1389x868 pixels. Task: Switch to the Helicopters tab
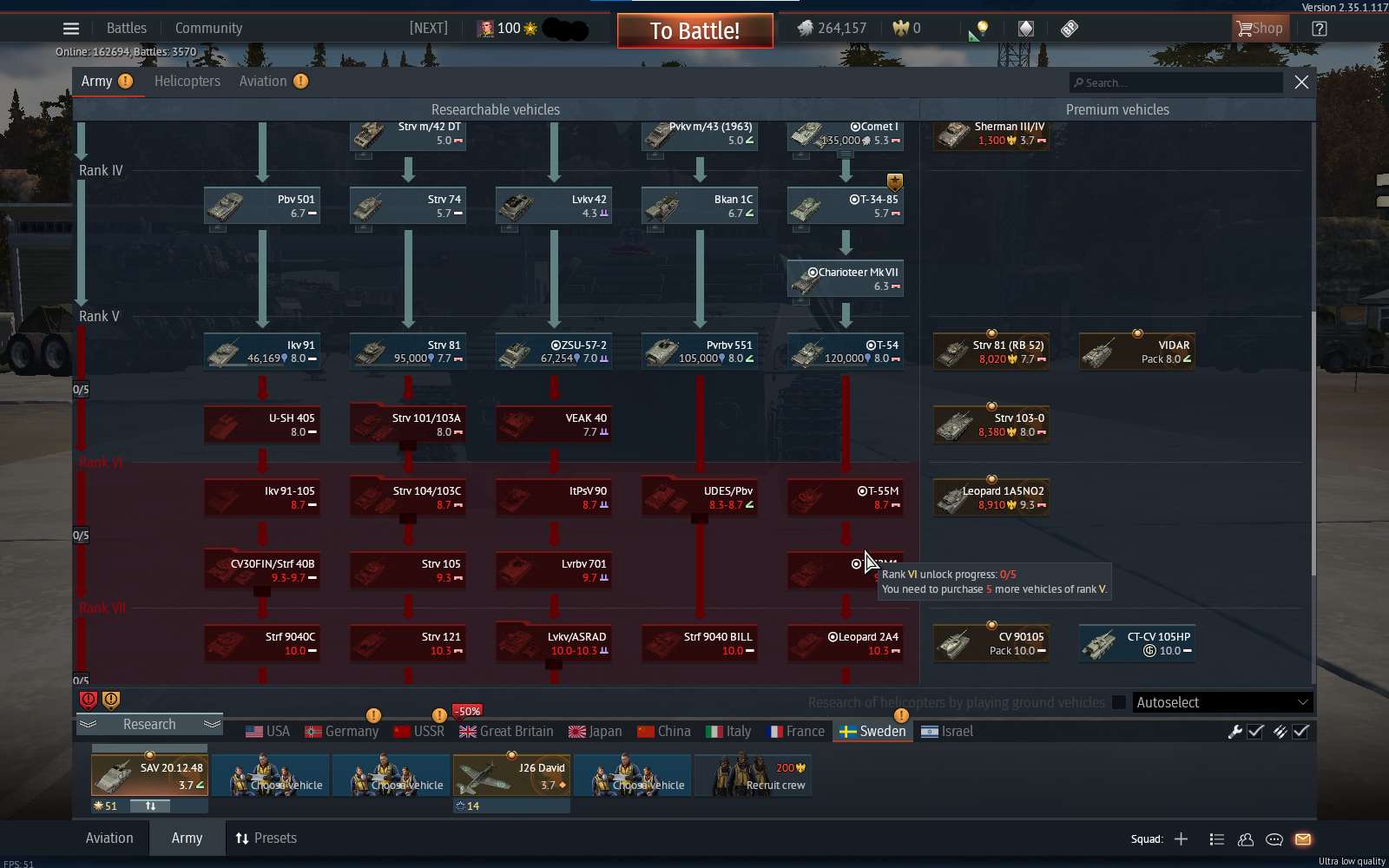(x=188, y=82)
